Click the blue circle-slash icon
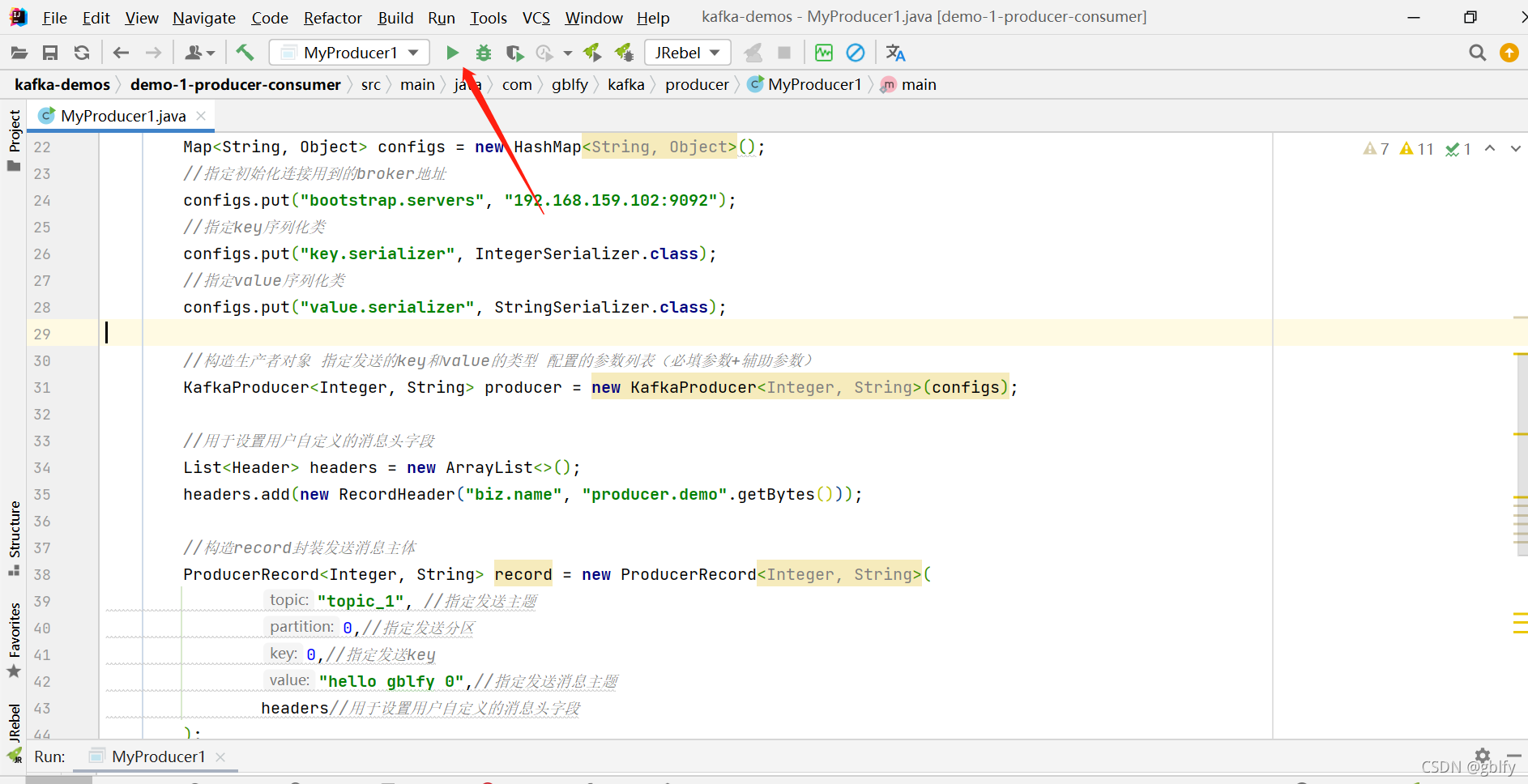1528x784 pixels. [x=856, y=53]
